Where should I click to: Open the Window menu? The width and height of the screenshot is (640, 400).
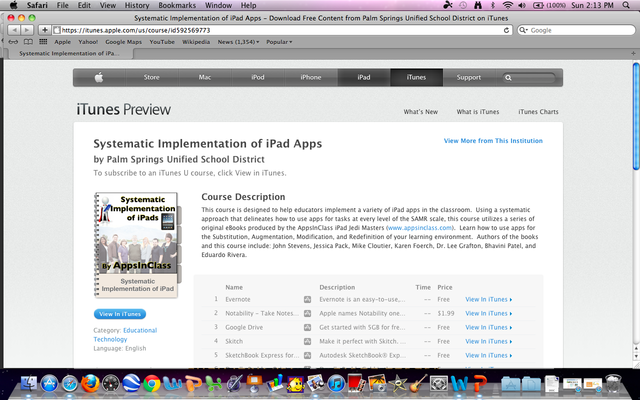pos(218,5)
